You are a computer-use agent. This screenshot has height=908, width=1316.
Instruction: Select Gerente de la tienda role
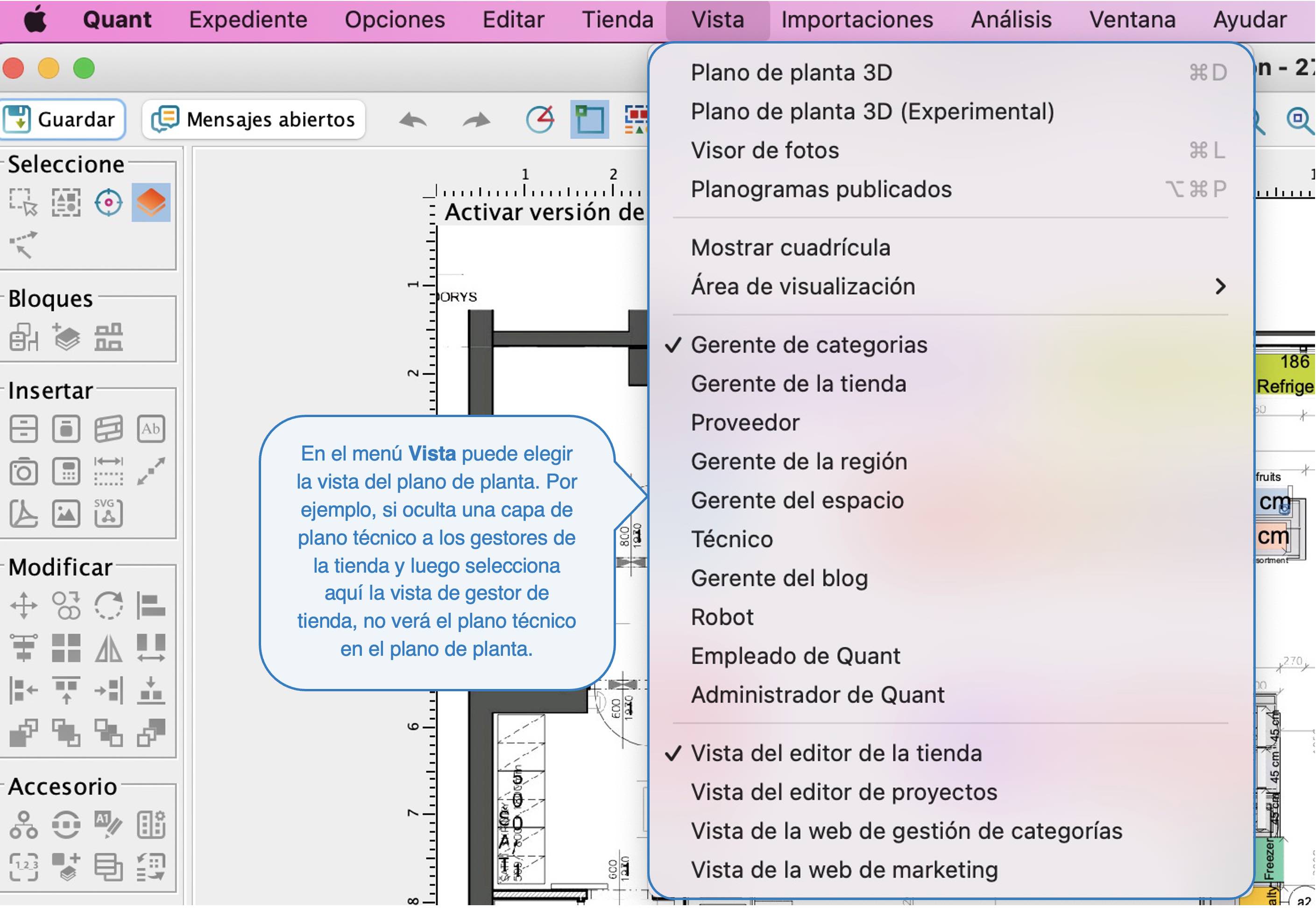tap(951, 384)
